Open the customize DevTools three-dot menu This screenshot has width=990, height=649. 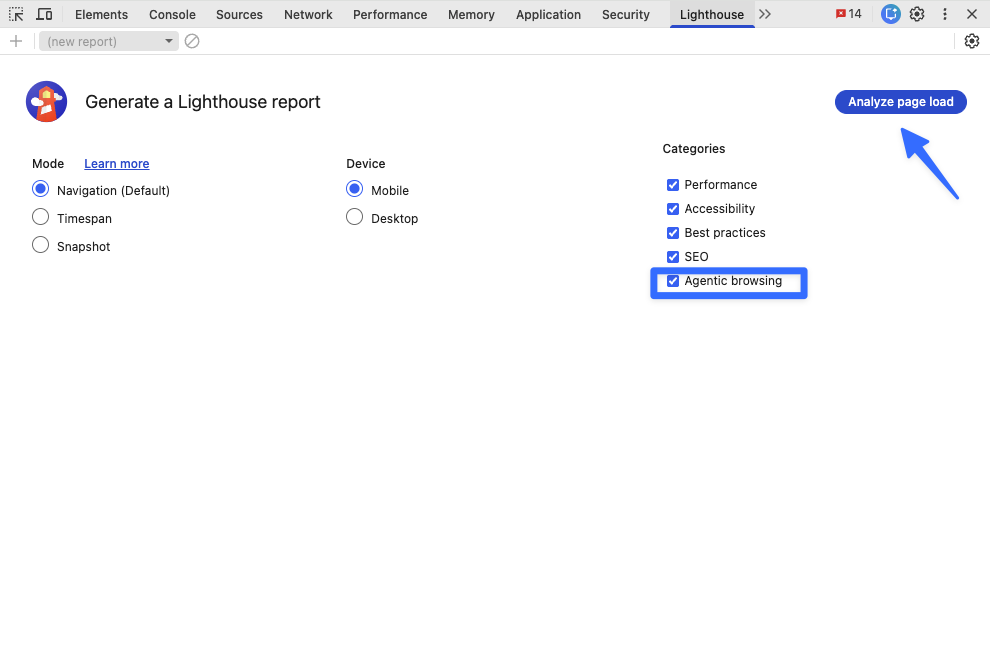click(945, 14)
